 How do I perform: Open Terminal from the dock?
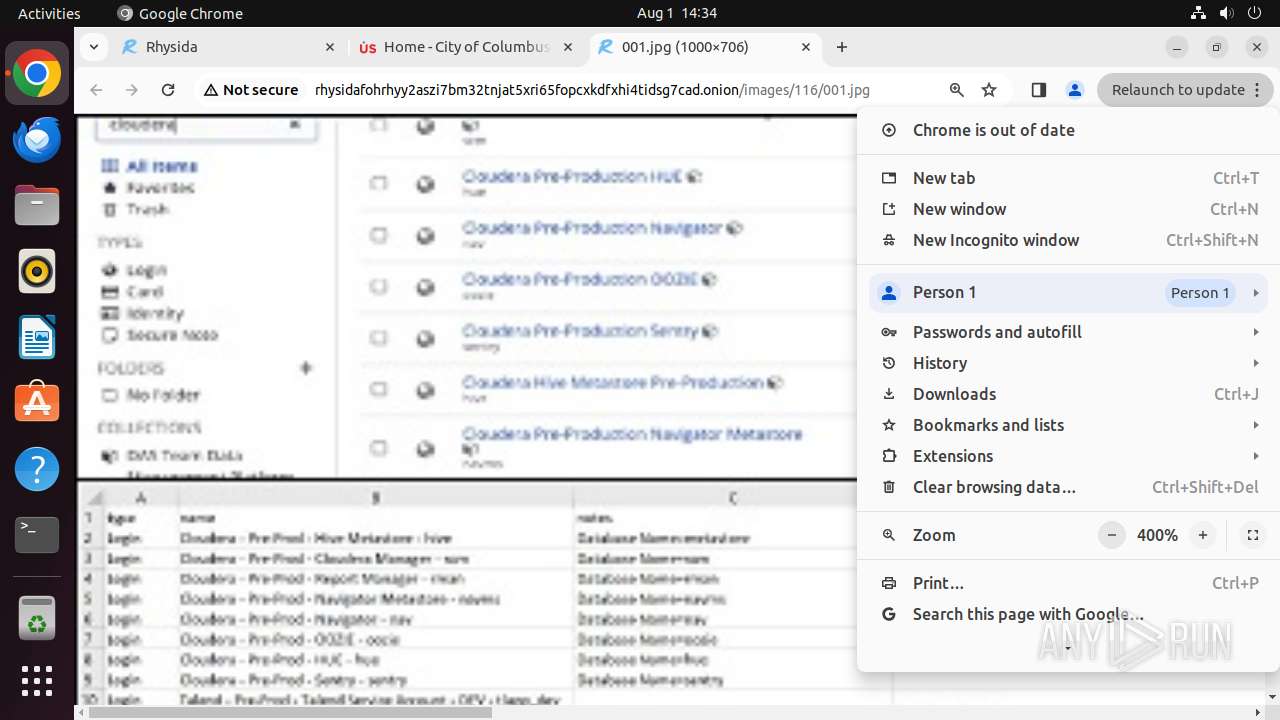37,534
